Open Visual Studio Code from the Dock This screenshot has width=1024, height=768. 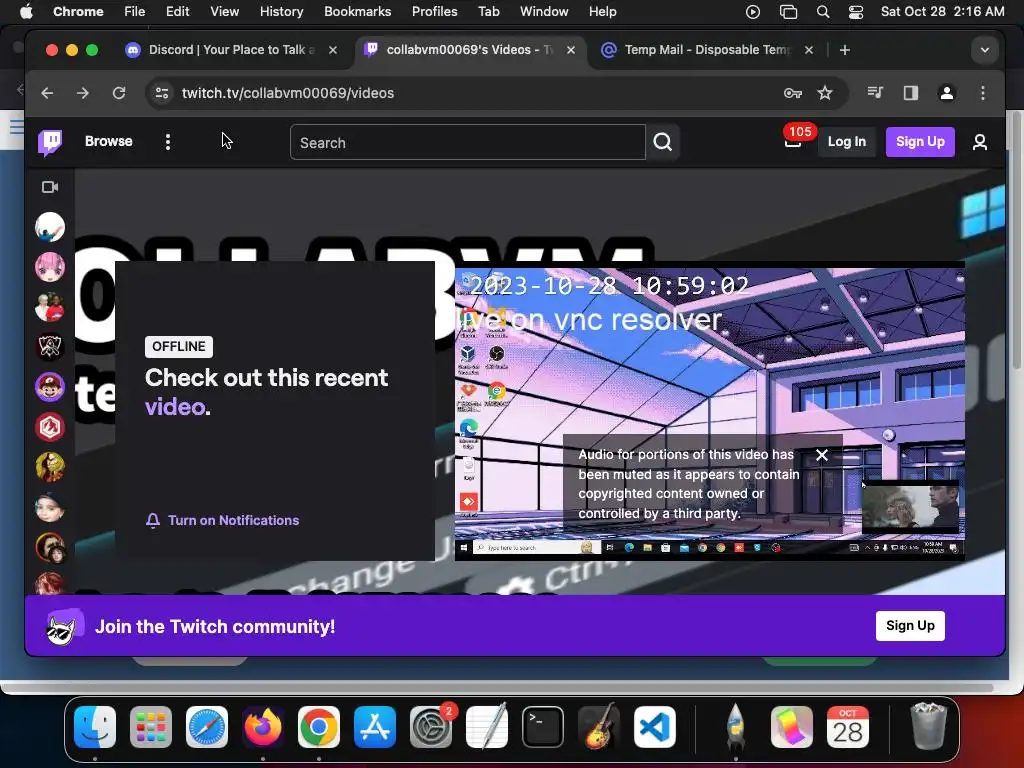(654, 726)
